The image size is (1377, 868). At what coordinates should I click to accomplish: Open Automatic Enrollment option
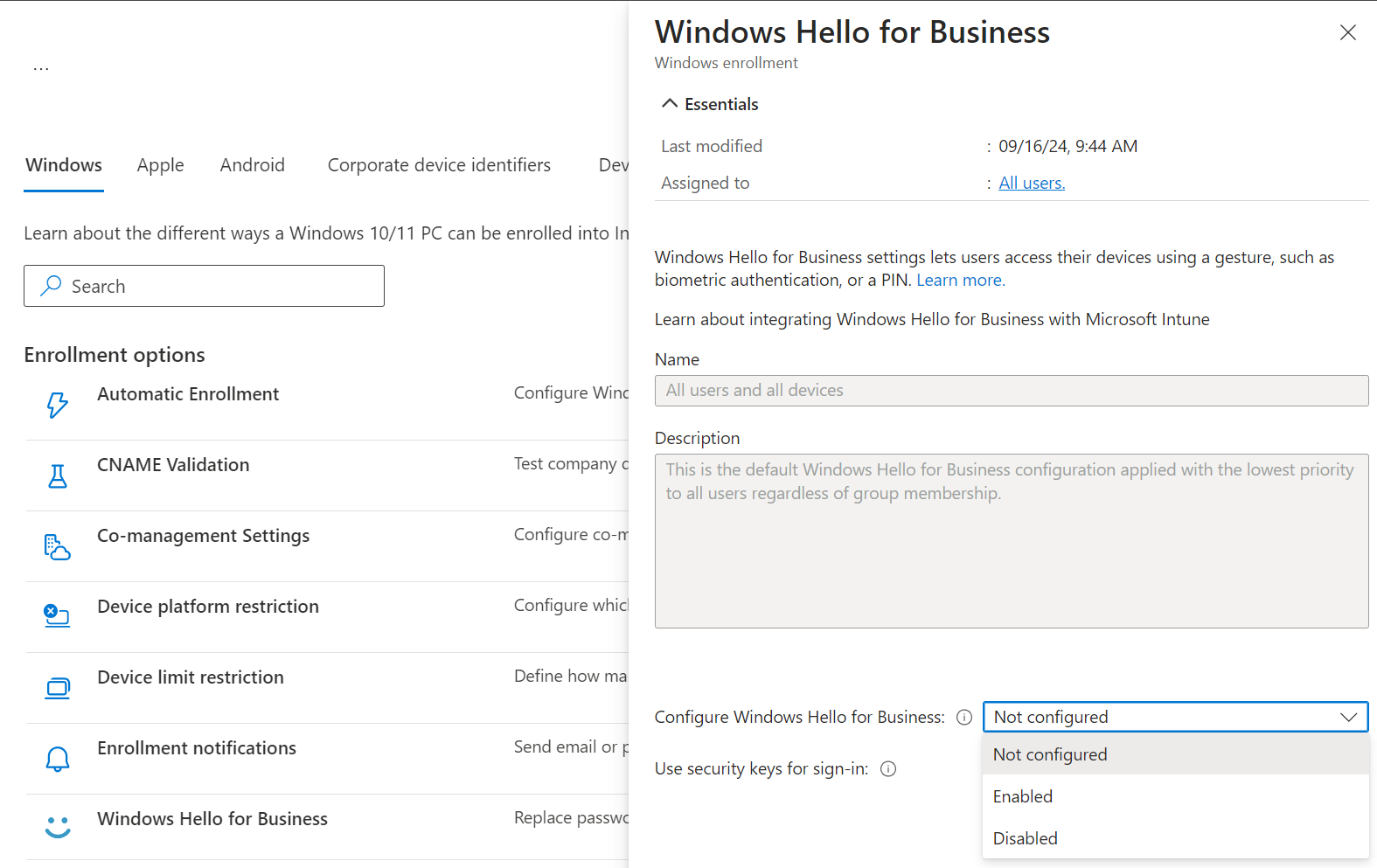[188, 394]
